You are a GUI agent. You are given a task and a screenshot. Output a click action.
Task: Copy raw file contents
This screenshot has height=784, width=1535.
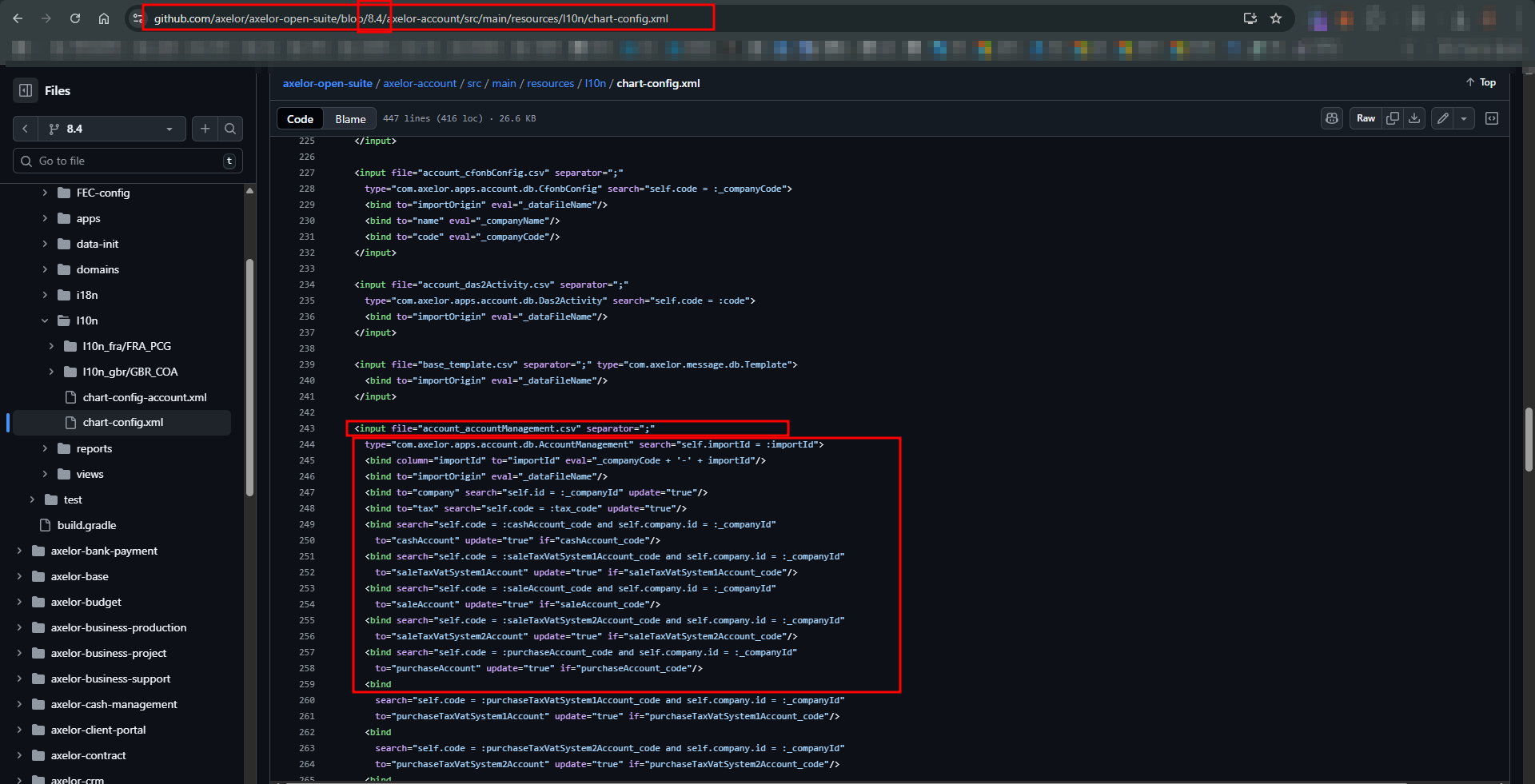tap(1393, 118)
